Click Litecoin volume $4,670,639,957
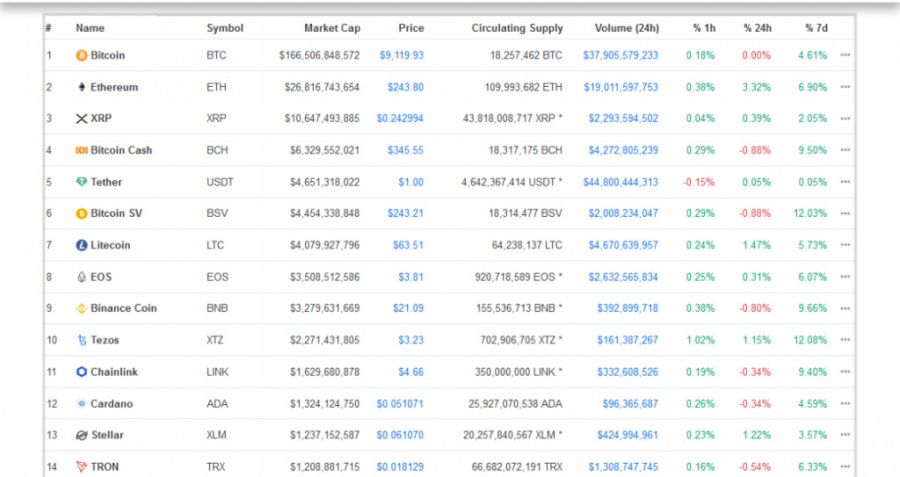Image resolution: width=900 pixels, height=477 pixels. click(623, 245)
